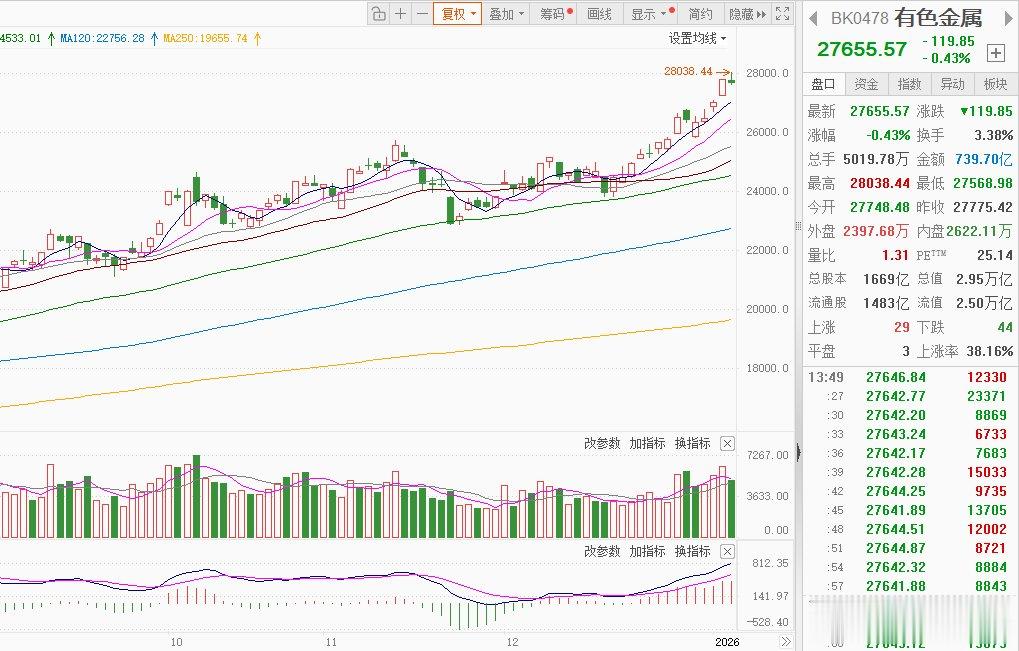
Task: Zoom in with the plus toolbar icon
Action: [400, 14]
